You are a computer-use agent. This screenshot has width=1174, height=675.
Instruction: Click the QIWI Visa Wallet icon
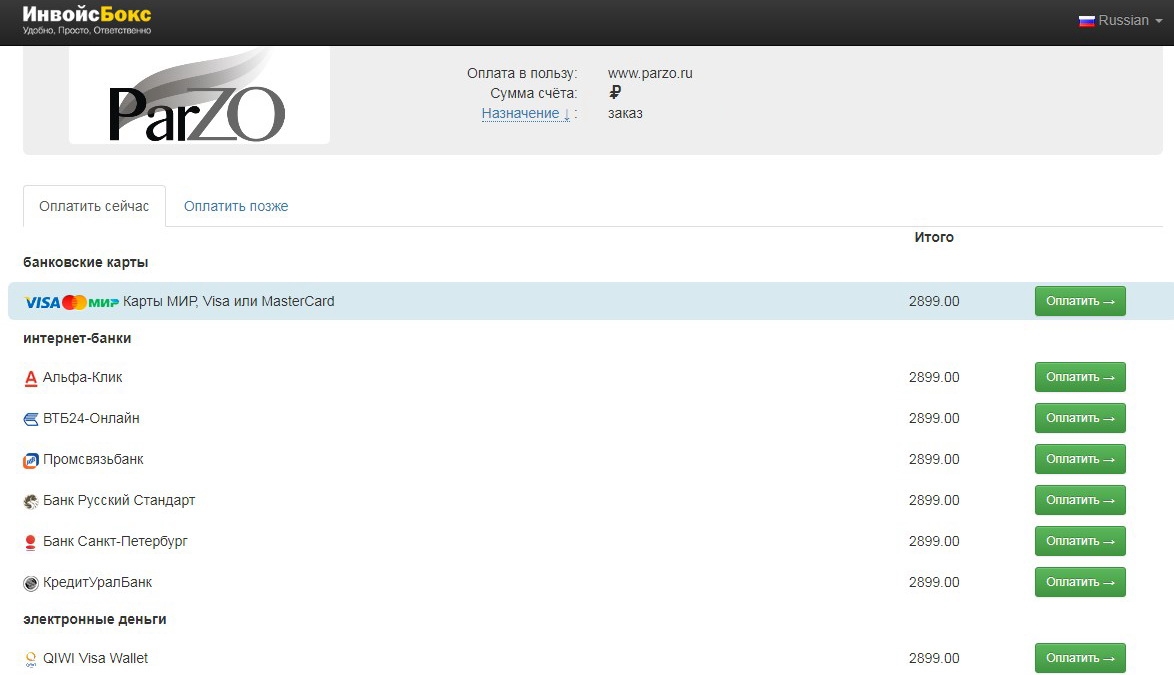31,659
